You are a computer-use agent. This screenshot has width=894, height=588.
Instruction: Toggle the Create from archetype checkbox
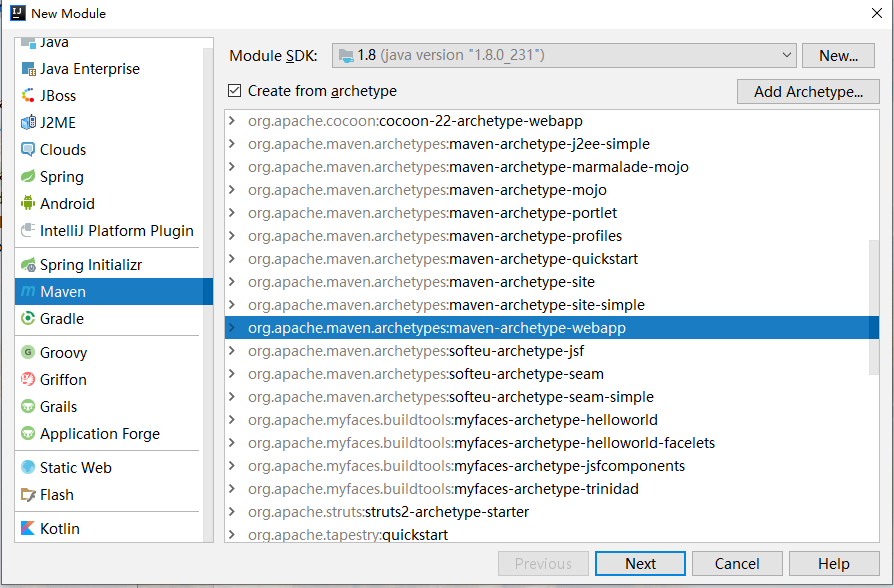[x=234, y=91]
